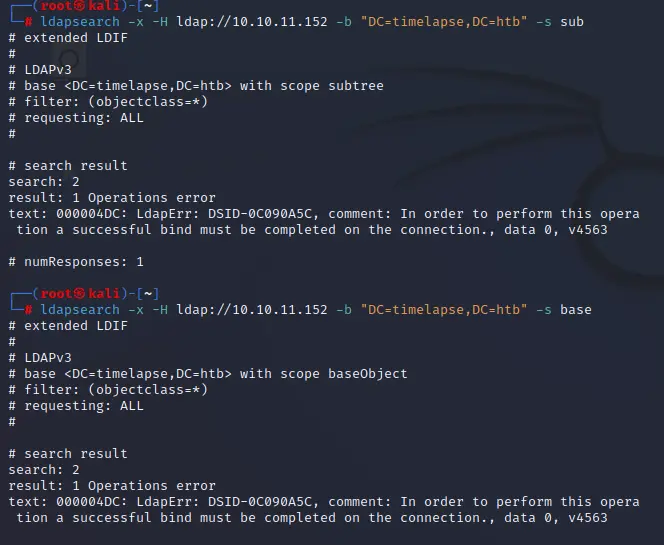This screenshot has width=664, height=545.
Task: Click first 'DSID-0C090A5C' error code
Action: (x=263, y=214)
